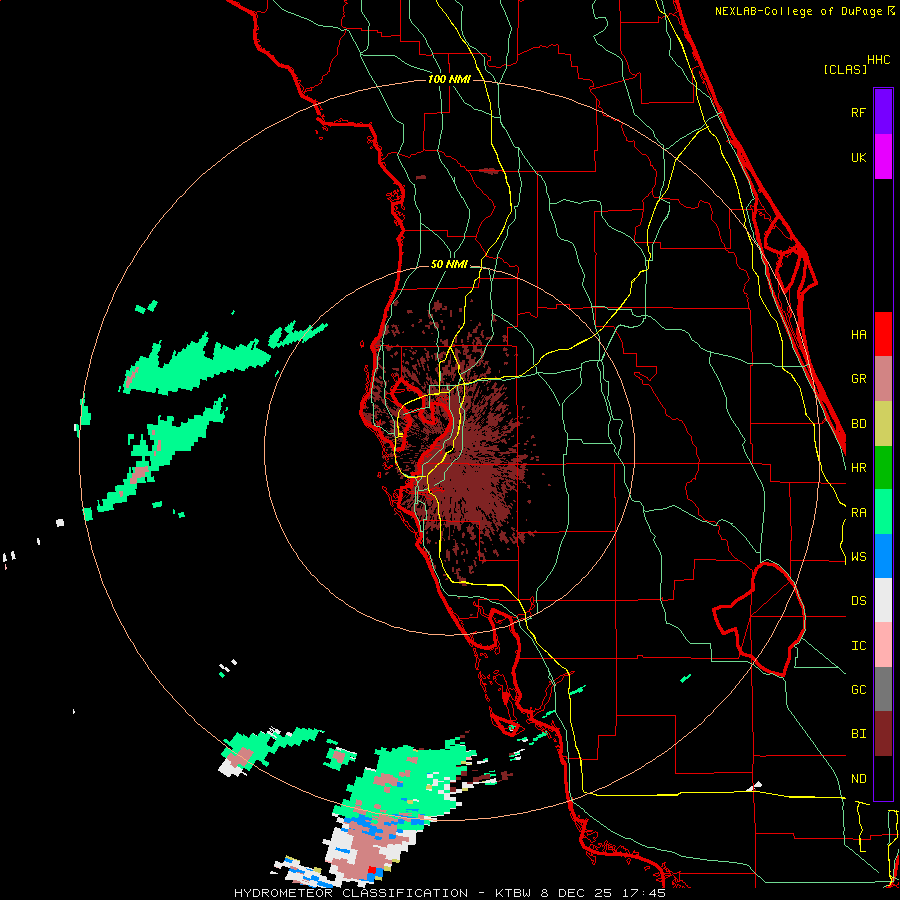900x900 pixels.
Task: Click the 'UK' legend label
Action: click(x=858, y=157)
